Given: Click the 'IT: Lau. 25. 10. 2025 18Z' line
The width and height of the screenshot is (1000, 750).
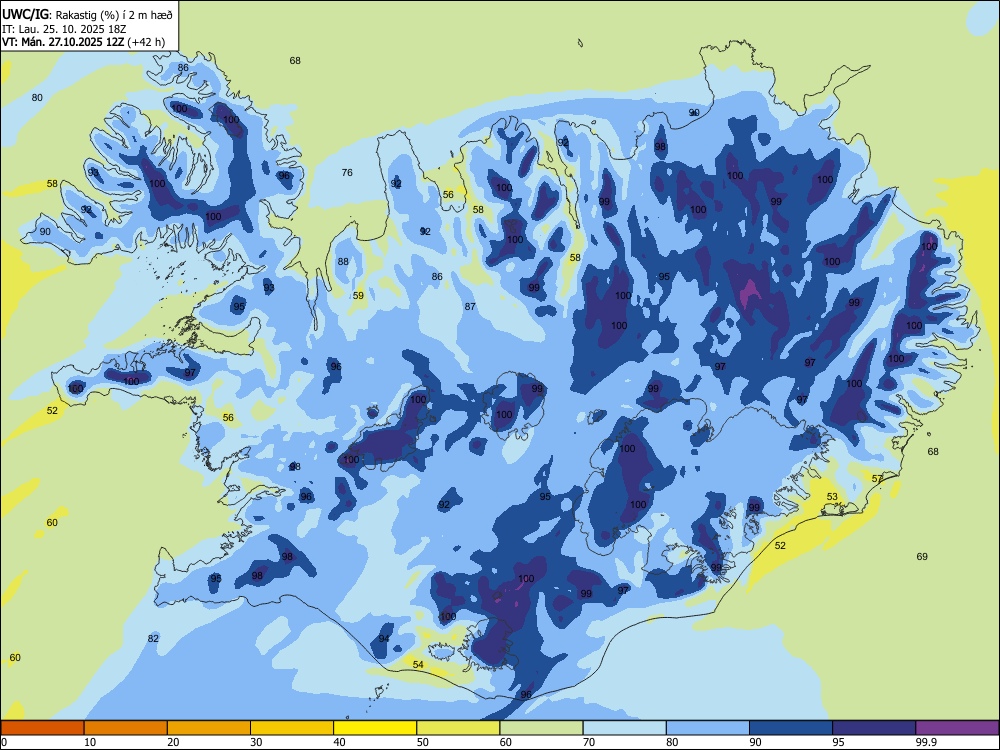Looking at the screenshot, I should pos(64,29).
